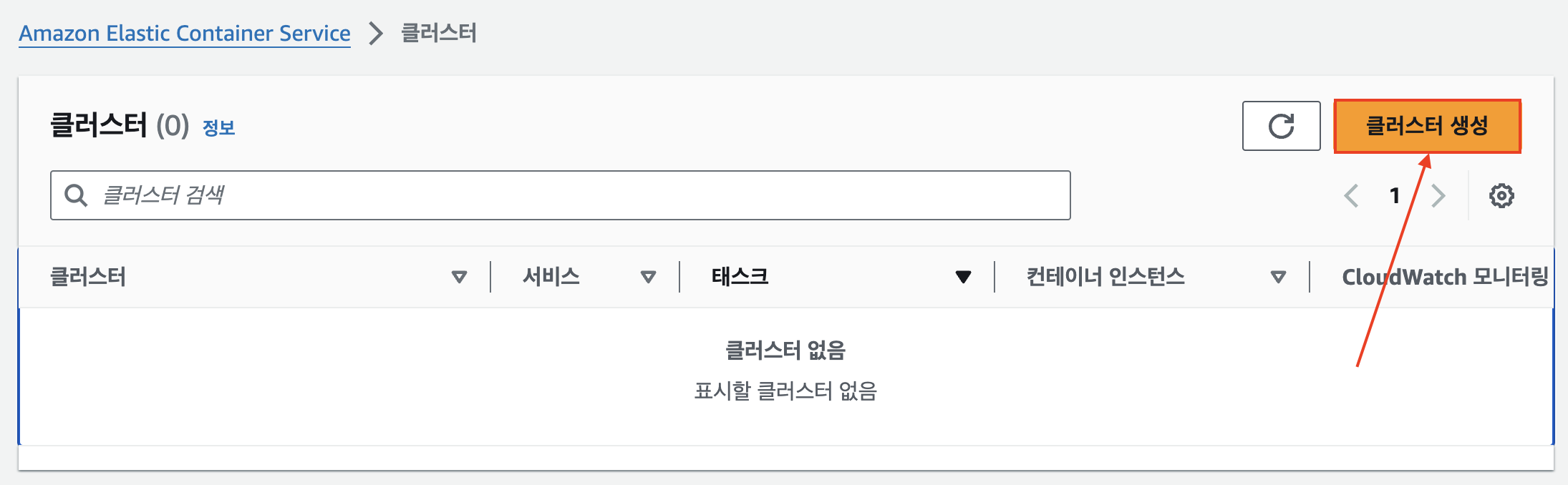The width and height of the screenshot is (1568, 485).
Task: Sort by the 클러스터 column header
Action: [89, 277]
